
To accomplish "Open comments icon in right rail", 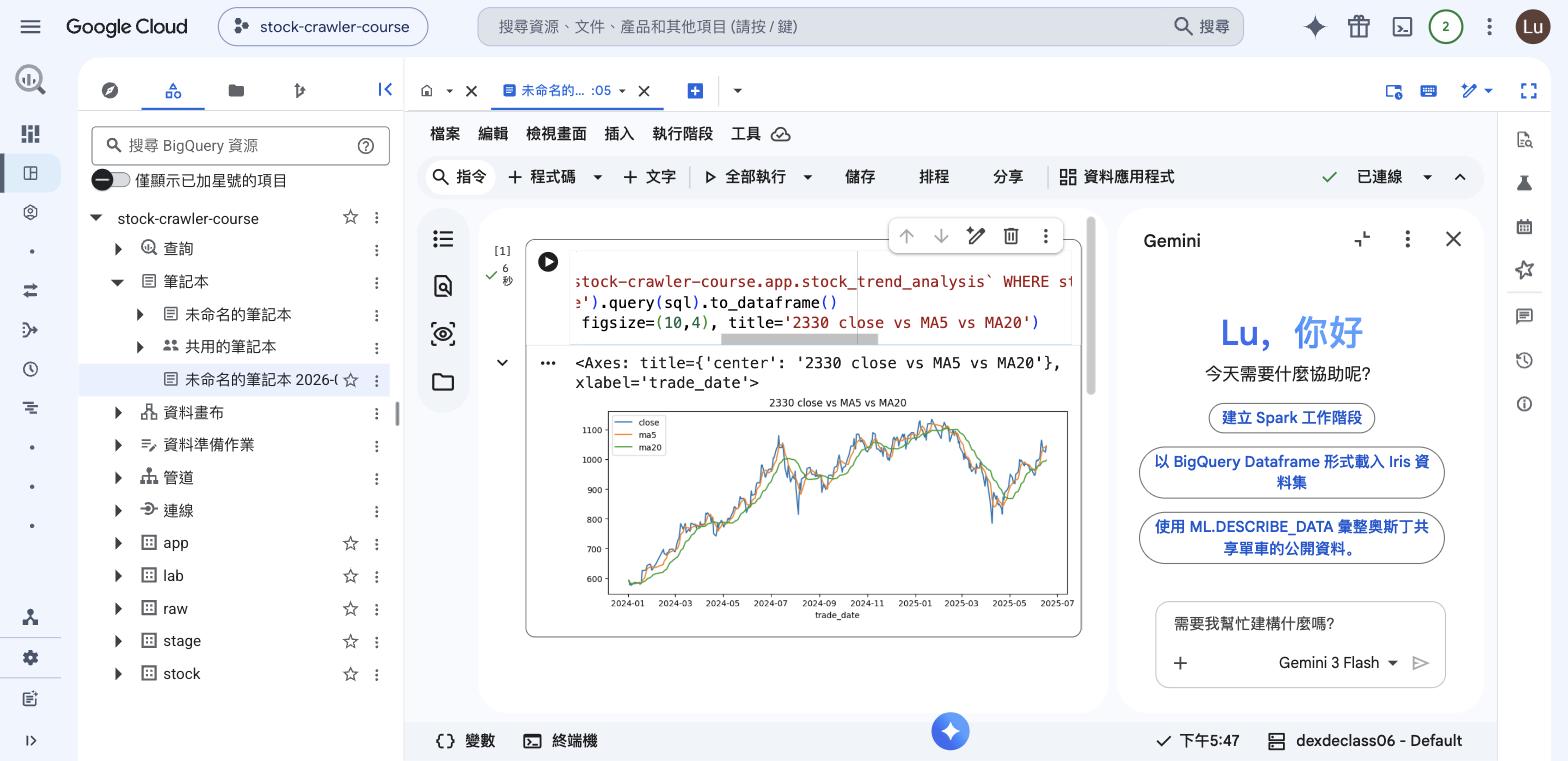I will pyautogui.click(x=1524, y=316).
